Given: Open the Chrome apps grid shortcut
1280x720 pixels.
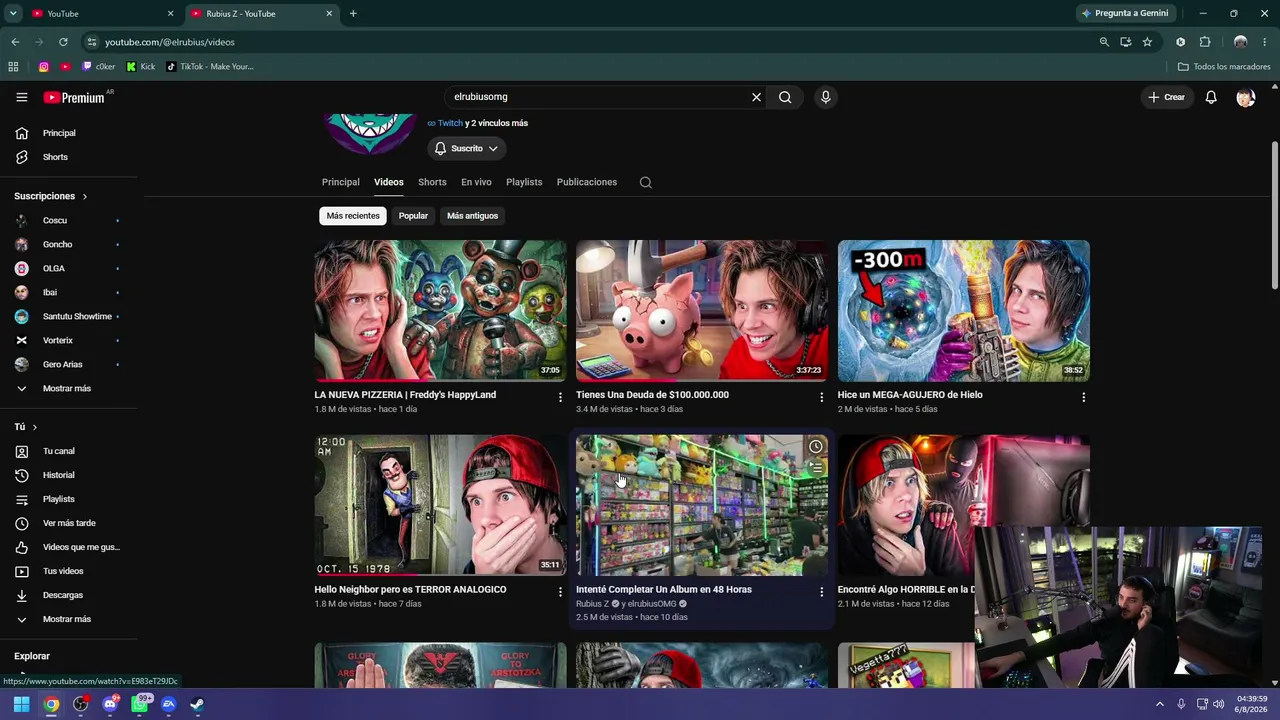Looking at the screenshot, I should 13,67.
